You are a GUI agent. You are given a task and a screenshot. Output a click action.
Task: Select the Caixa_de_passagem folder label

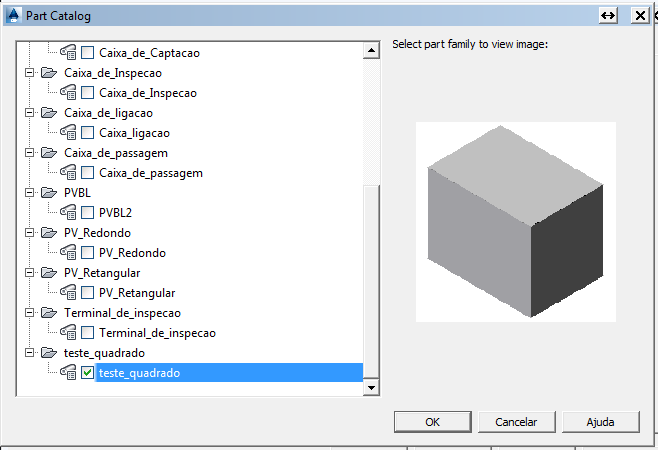pyautogui.click(x=116, y=153)
